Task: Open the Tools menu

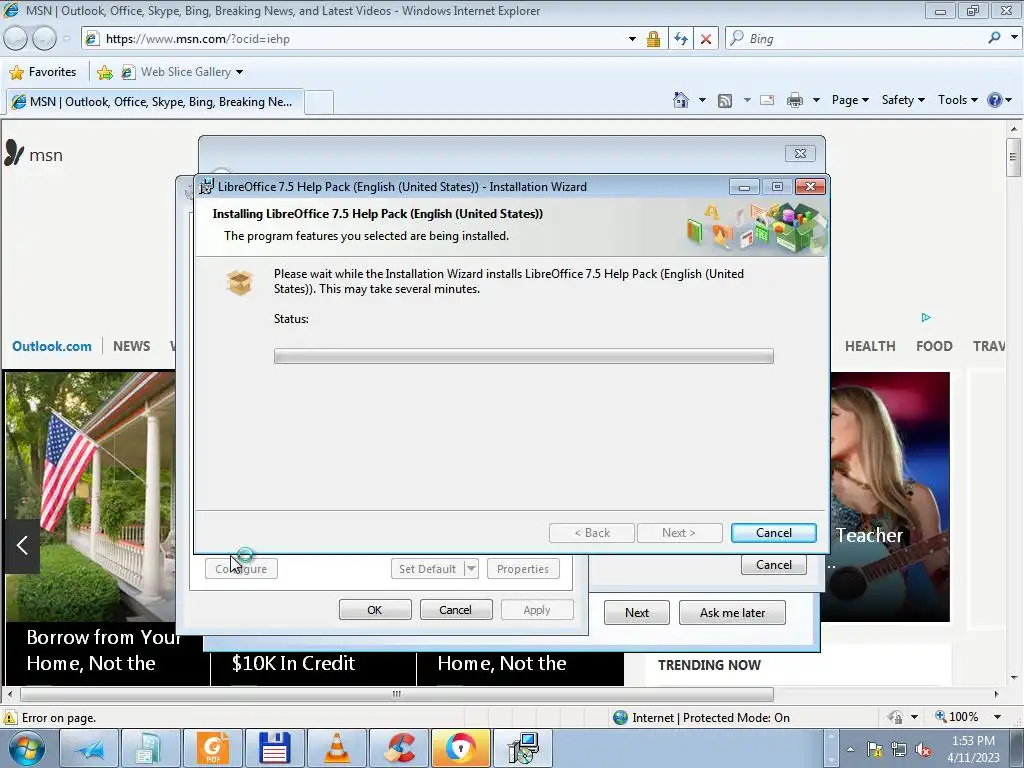Action: coord(957,100)
